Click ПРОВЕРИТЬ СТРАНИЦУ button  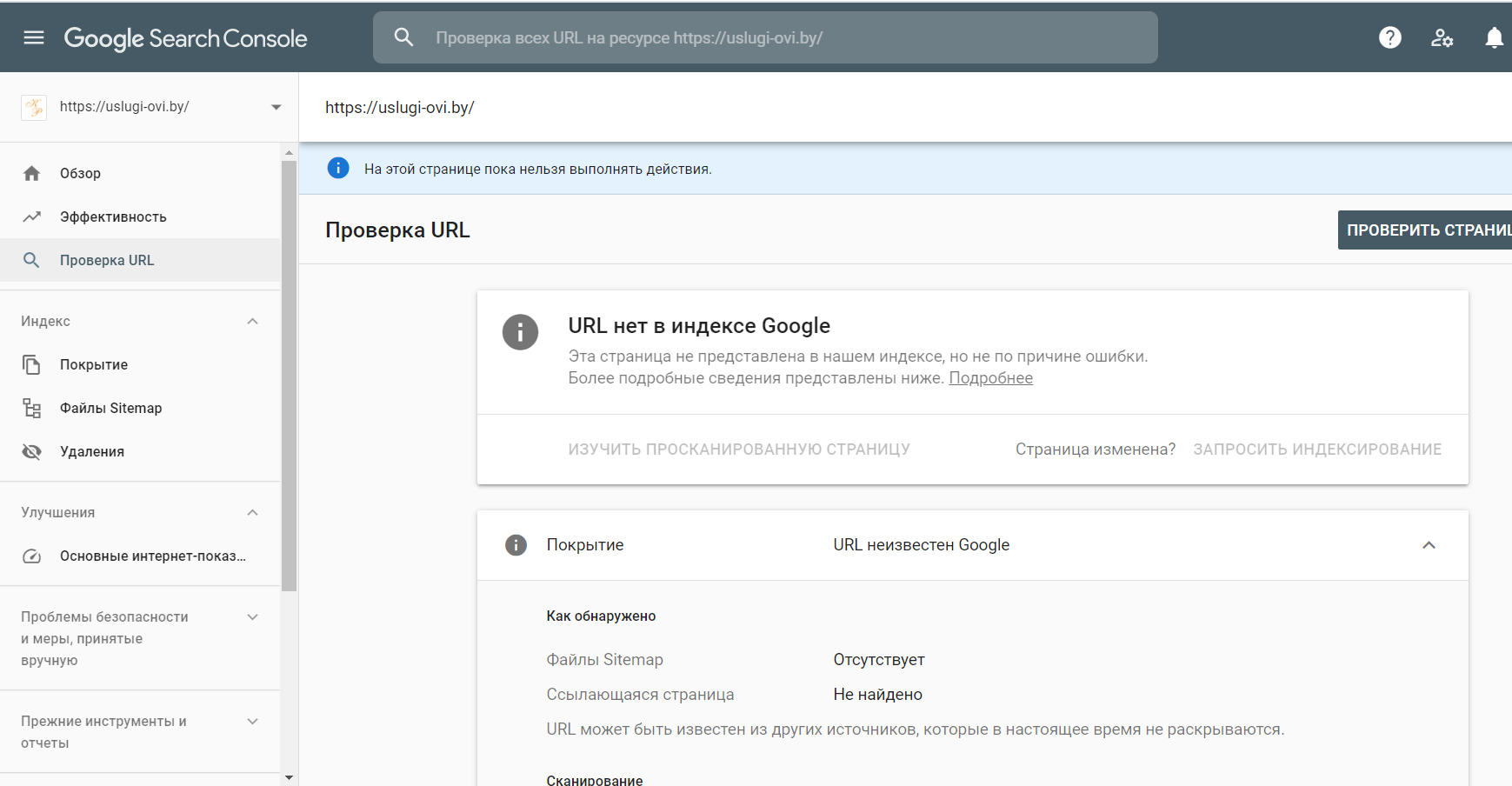(x=1425, y=230)
